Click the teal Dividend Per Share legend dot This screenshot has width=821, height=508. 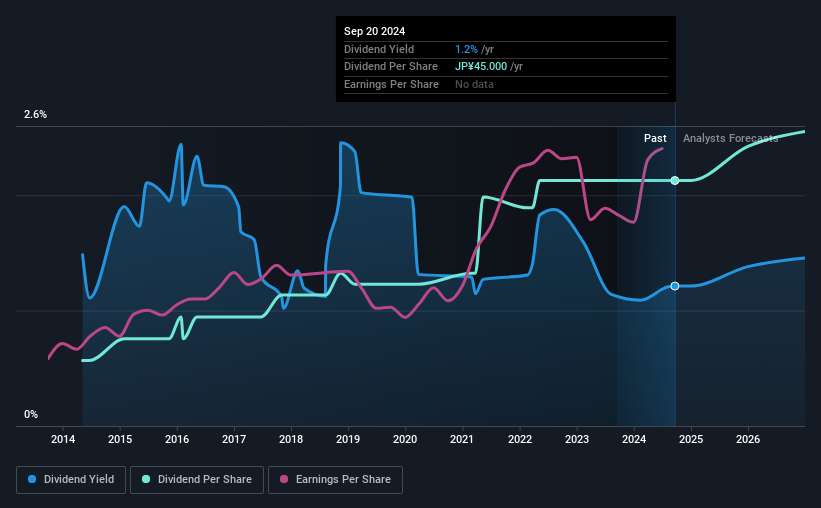[146, 479]
